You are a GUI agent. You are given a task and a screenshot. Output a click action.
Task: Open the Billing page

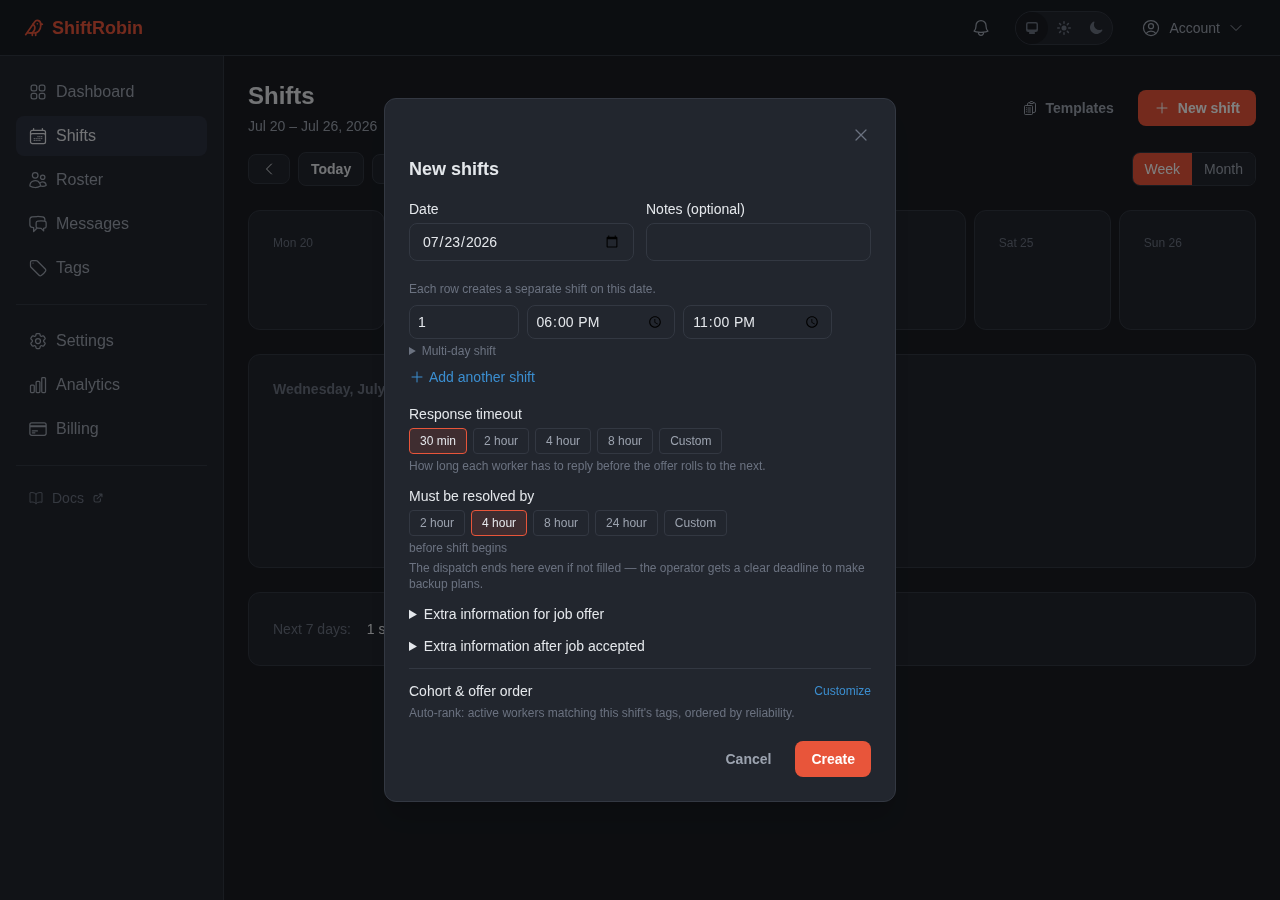[x=111, y=429]
